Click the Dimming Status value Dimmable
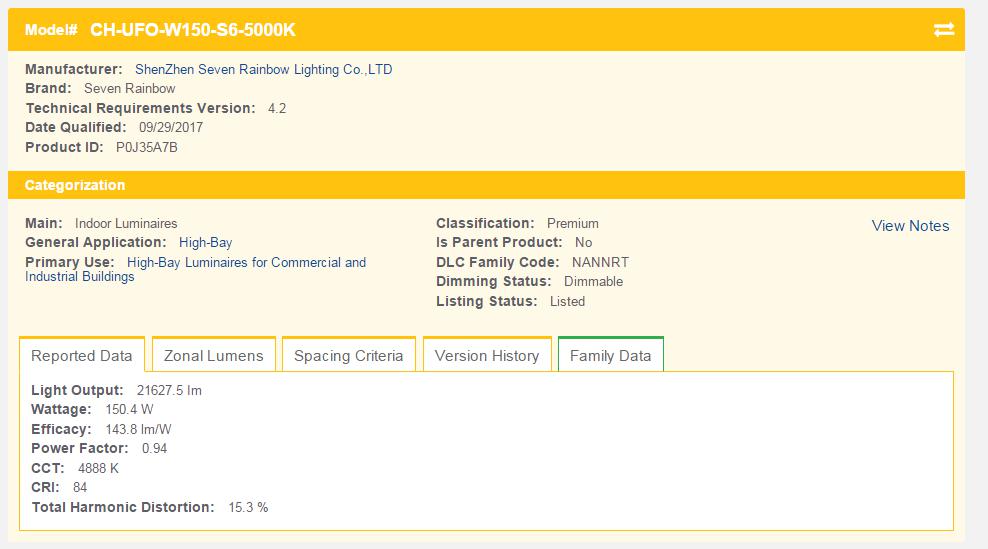Image resolution: width=988 pixels, height=549 pixels. pos(593,281)
